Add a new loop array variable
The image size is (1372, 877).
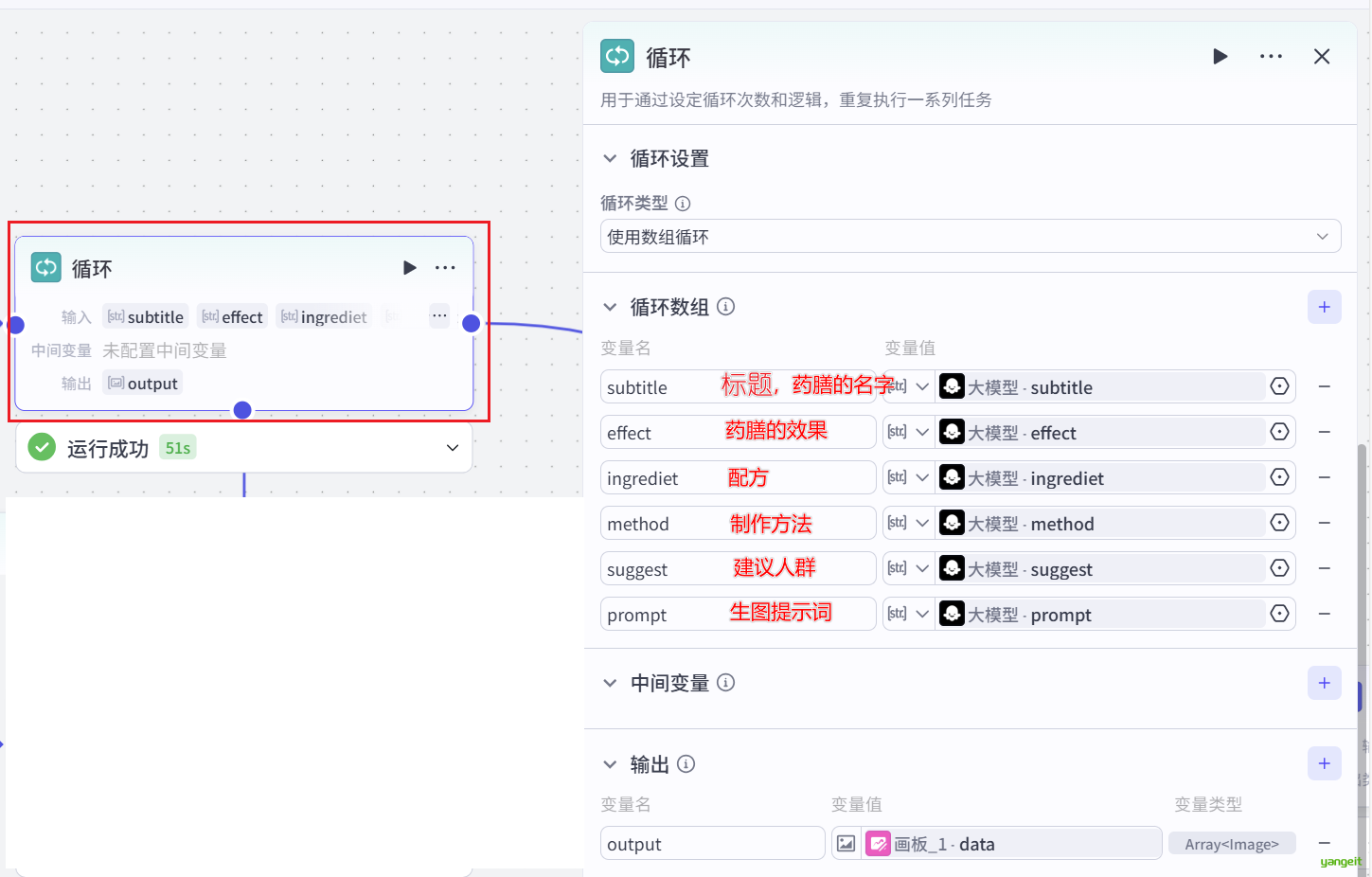[x=1324, y=307]
